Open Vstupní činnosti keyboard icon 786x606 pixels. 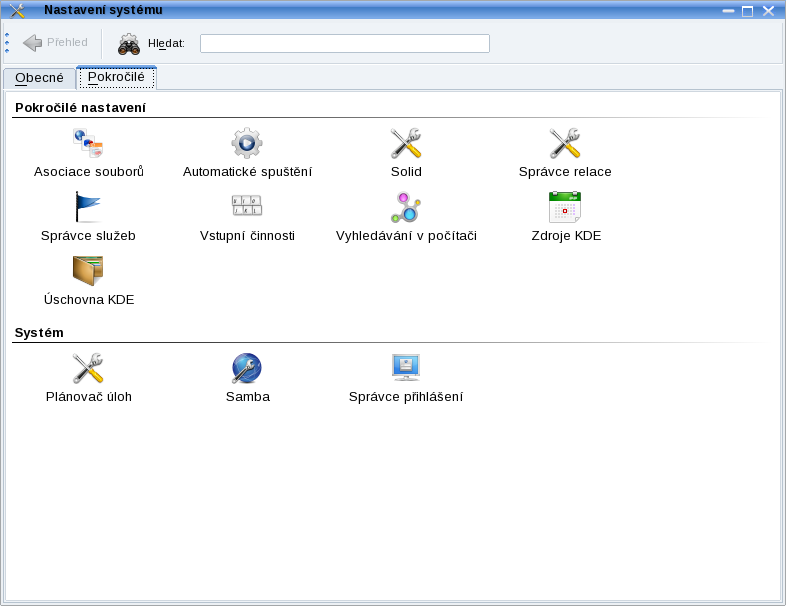(247, 206)
